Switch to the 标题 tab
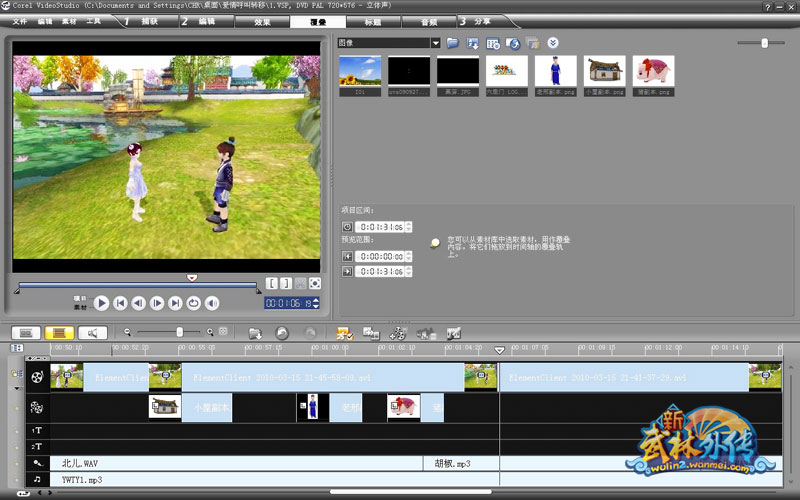Viewport: 800px width, 500px height. point(373,22)
